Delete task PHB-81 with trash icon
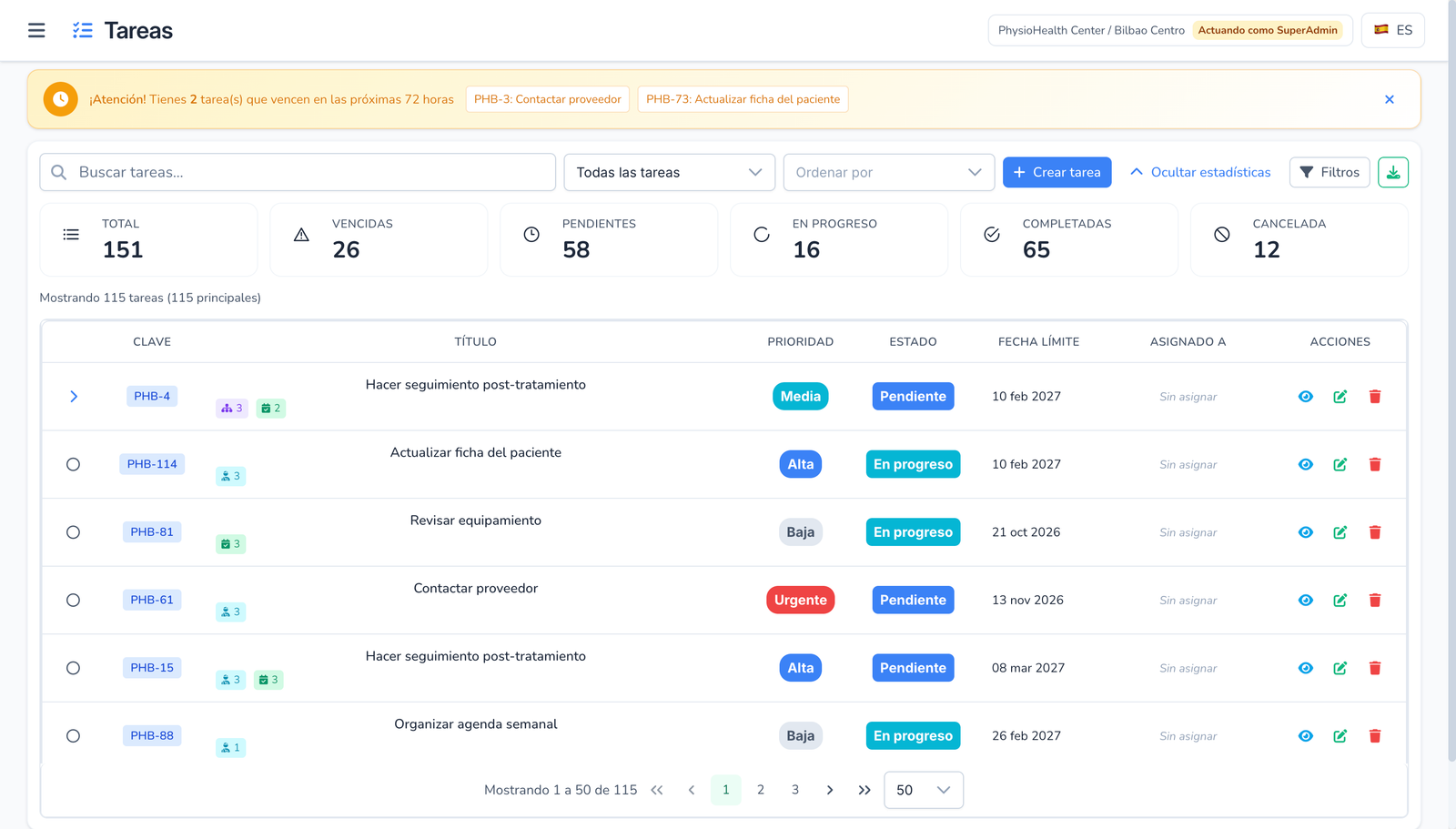1456x829 pixels. (x=1374, y=532)
